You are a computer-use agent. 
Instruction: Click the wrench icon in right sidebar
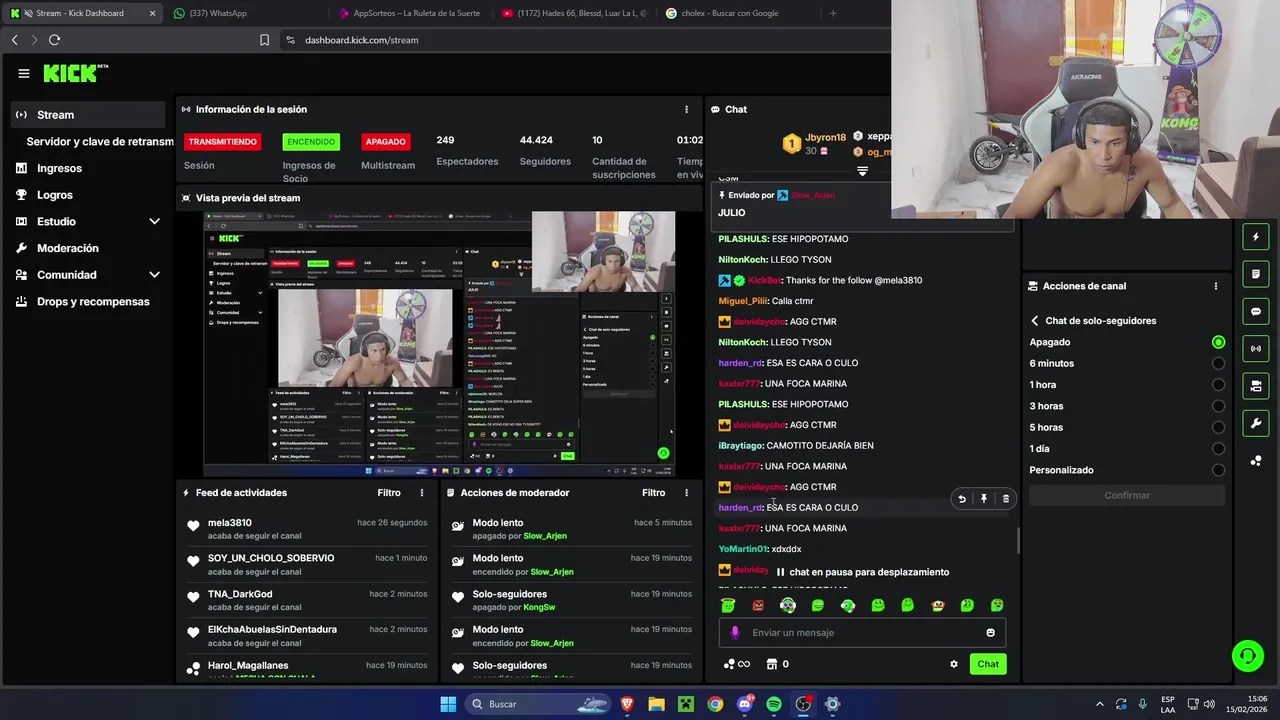1256,423
